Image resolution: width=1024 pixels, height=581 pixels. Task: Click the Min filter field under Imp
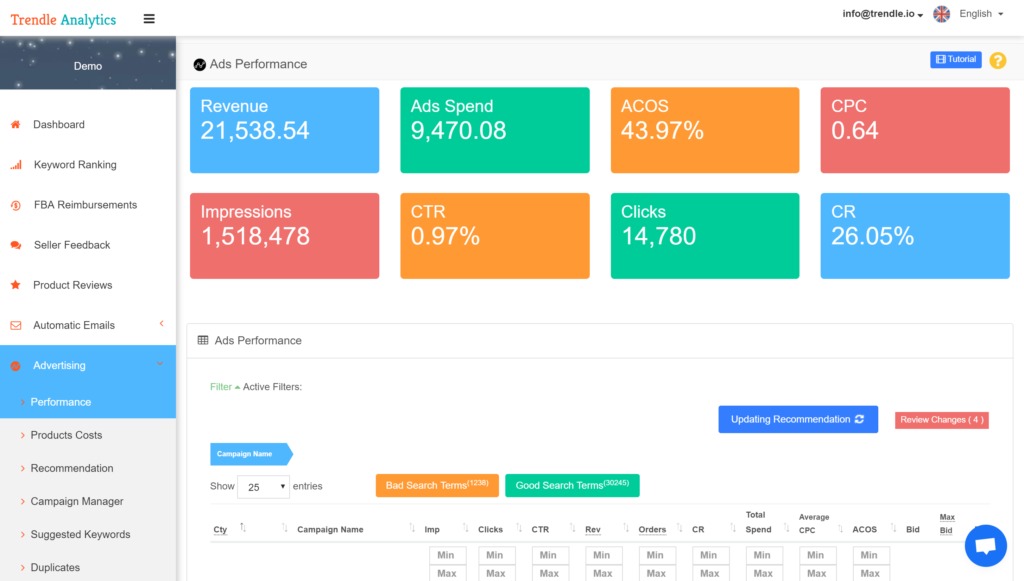coord(447,554)
